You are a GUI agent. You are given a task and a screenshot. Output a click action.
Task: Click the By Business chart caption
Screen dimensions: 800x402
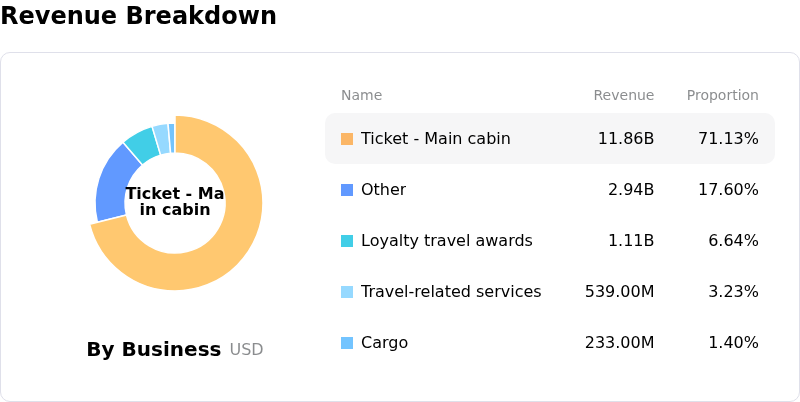[154, 350]
